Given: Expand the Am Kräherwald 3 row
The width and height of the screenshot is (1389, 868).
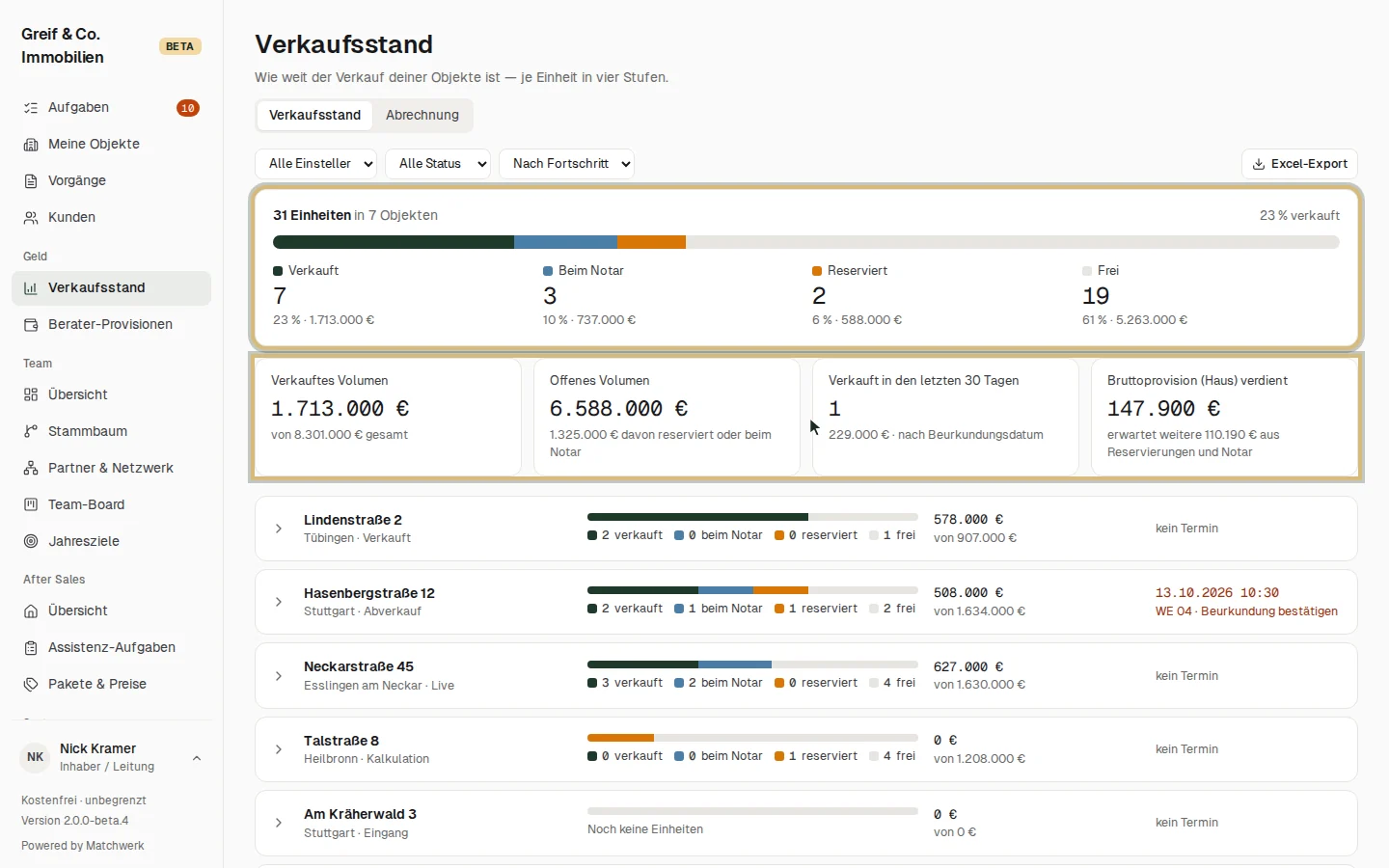Looking at the screenshot, I should coord(279,823).
